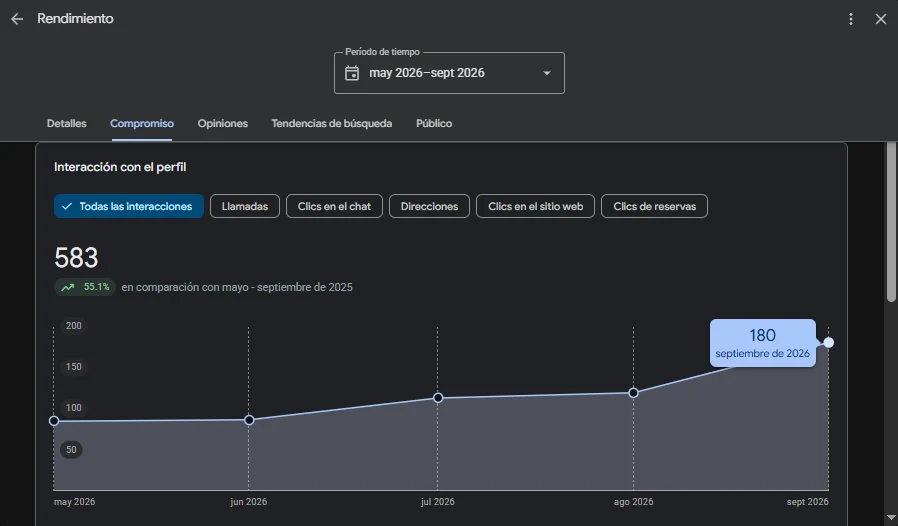Click the sept 2026 data point on chart
This screenshot has width=898, height=526.
click(x=829, y=343)
